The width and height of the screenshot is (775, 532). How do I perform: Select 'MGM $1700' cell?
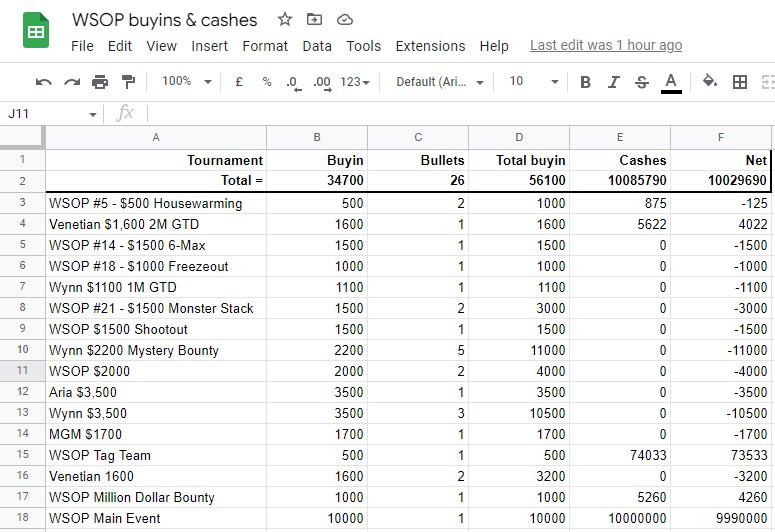[x=156, y=434]
